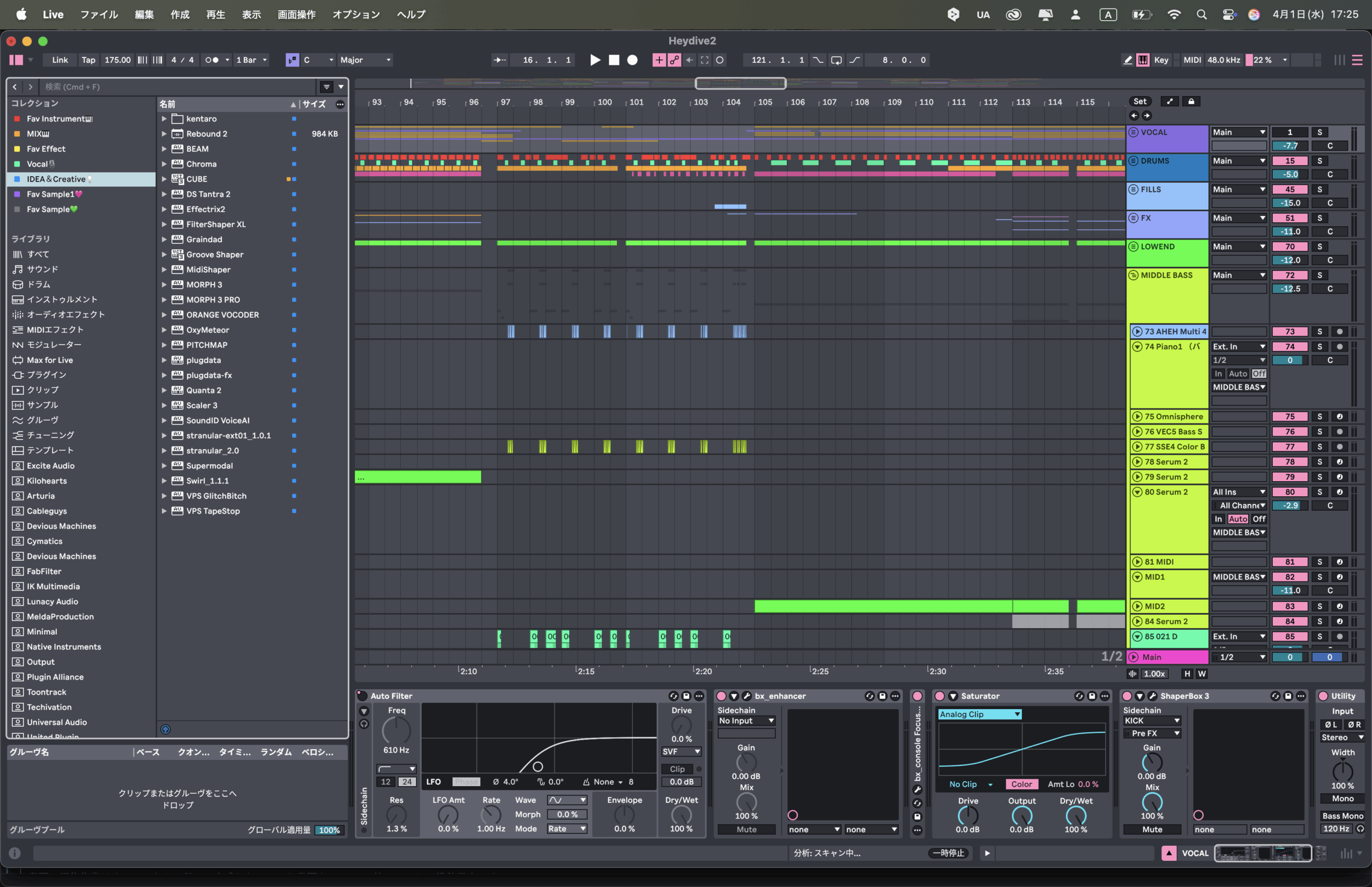Viewport: 1372px width, 887px height.
Task: Open the root note C dropdown
Action: point(318,60)
